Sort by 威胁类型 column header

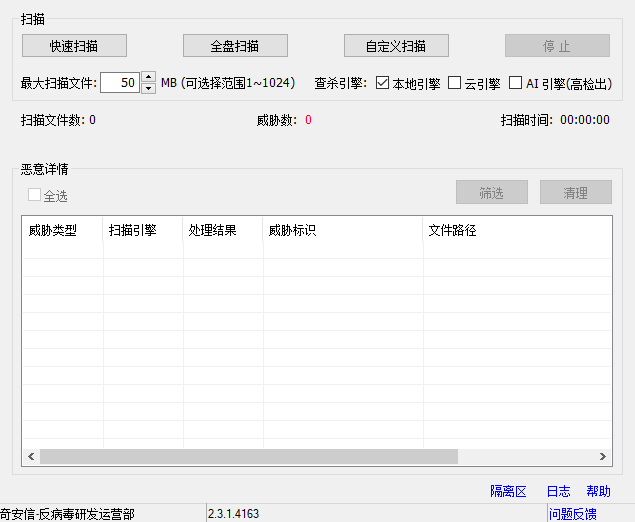tap(62, 230)
